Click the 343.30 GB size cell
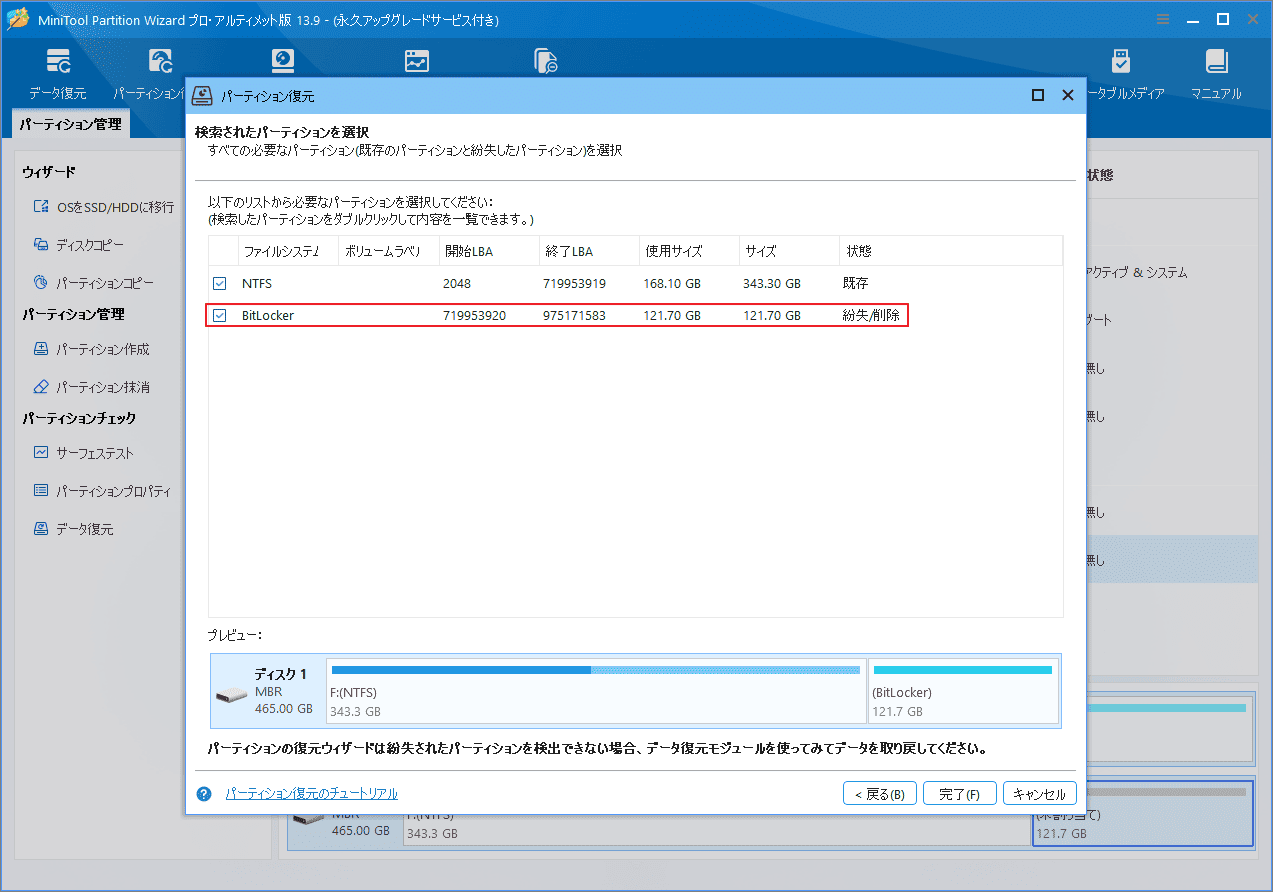 [772, 284]
